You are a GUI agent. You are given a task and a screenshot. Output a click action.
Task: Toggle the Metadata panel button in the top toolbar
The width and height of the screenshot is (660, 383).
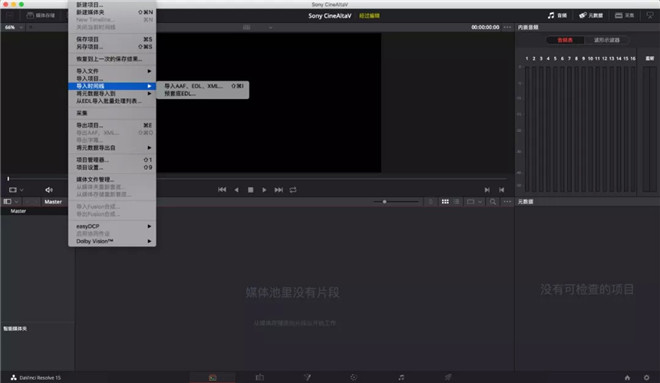[591, 16]
